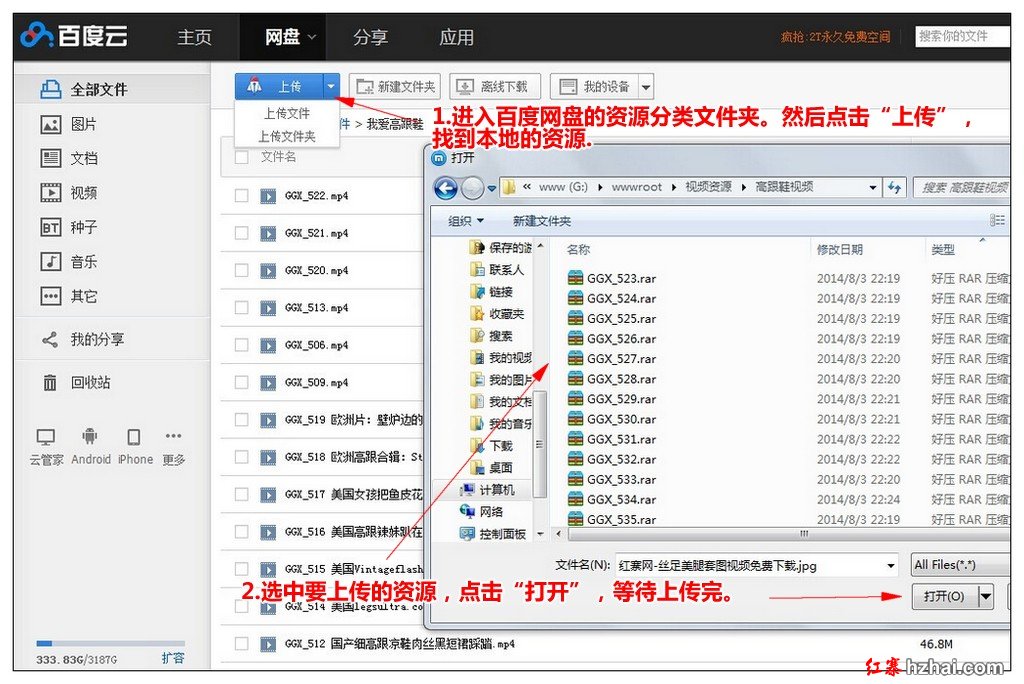1024x684 pixels.
Task: Click the 图片 icon in the sidebar
Action: pyautogui.click(x=51, y=125)
